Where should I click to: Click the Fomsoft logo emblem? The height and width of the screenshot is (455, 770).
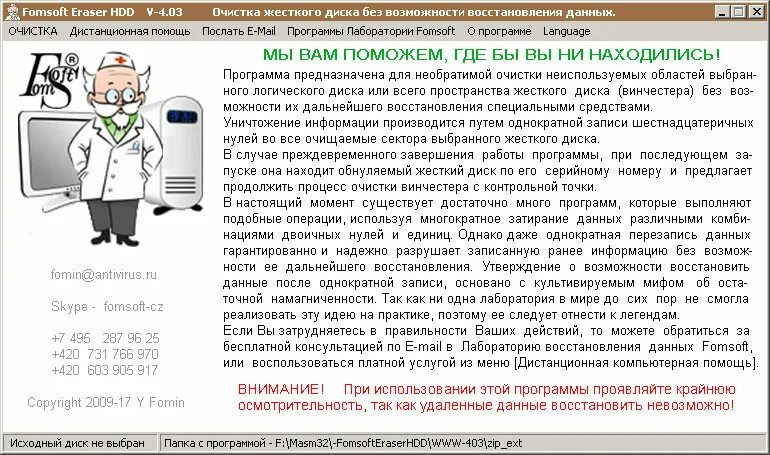point(49,80)
